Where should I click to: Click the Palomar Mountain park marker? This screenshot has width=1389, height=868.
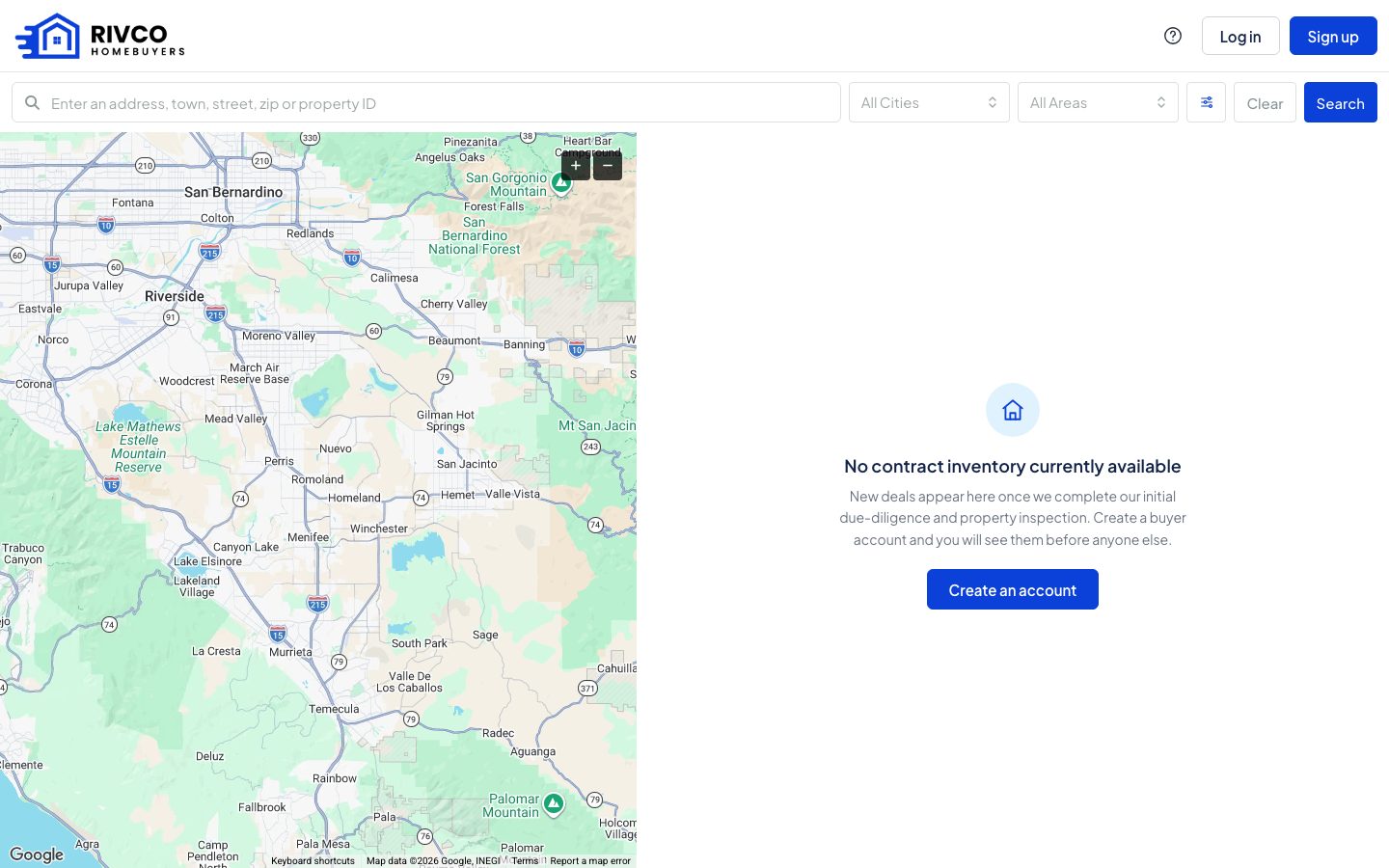pyautogui.click(x=554, y=804)
